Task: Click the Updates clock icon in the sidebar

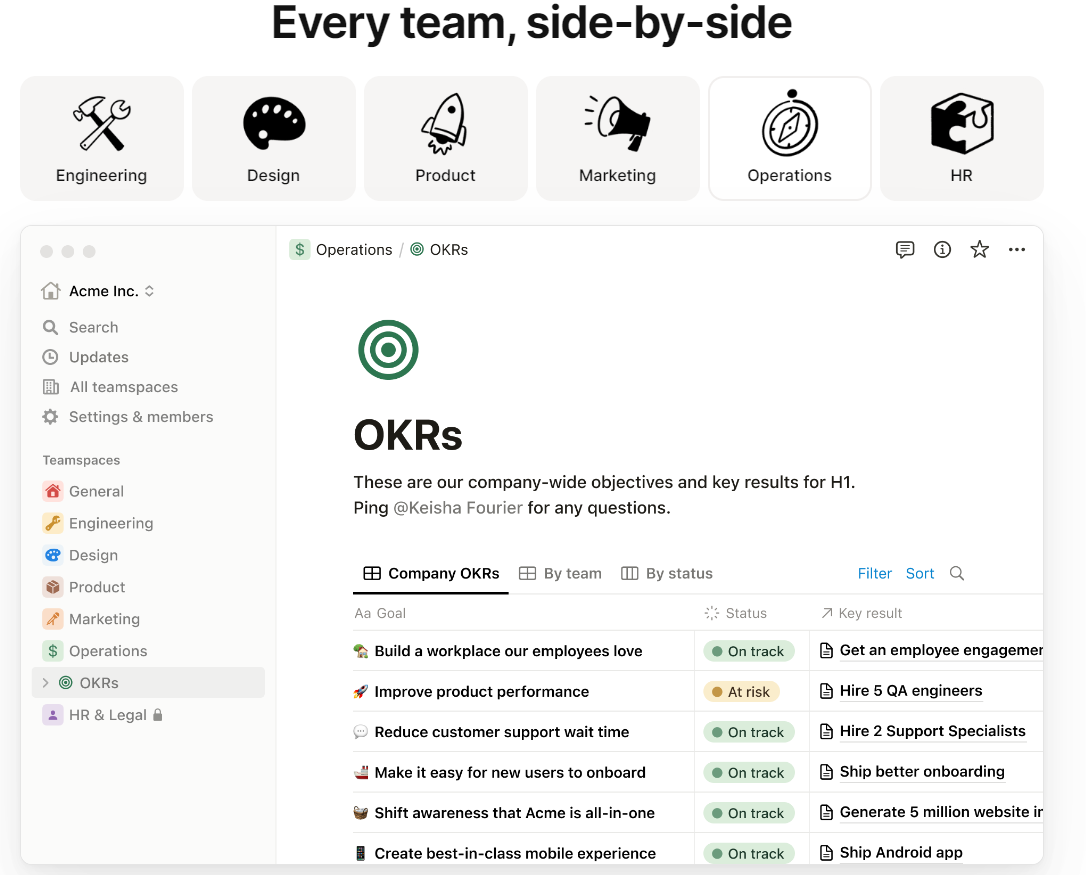Action: [50, 357]
